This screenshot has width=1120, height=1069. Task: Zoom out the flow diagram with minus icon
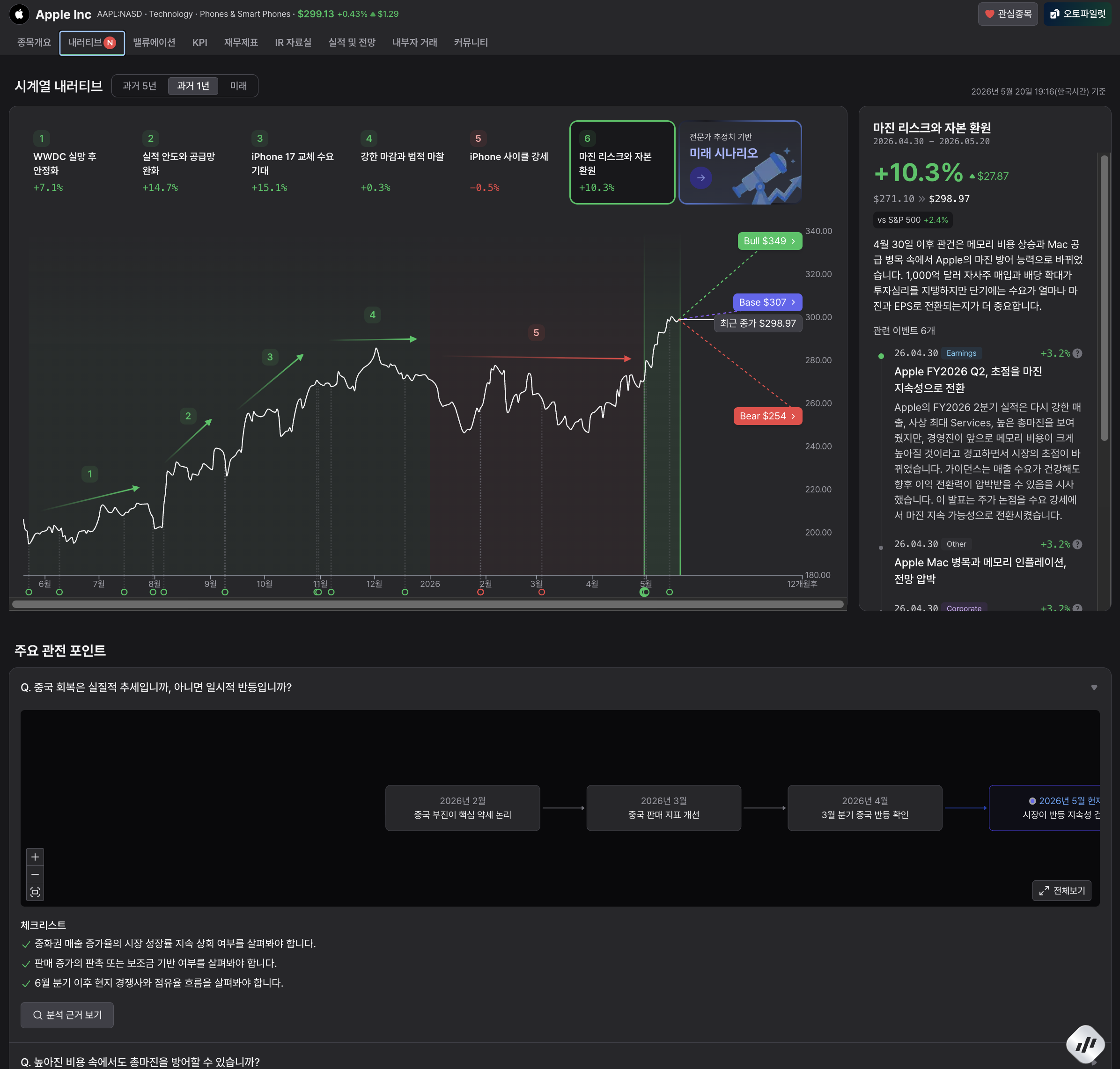pyautogui.click(x=35, y=874)
